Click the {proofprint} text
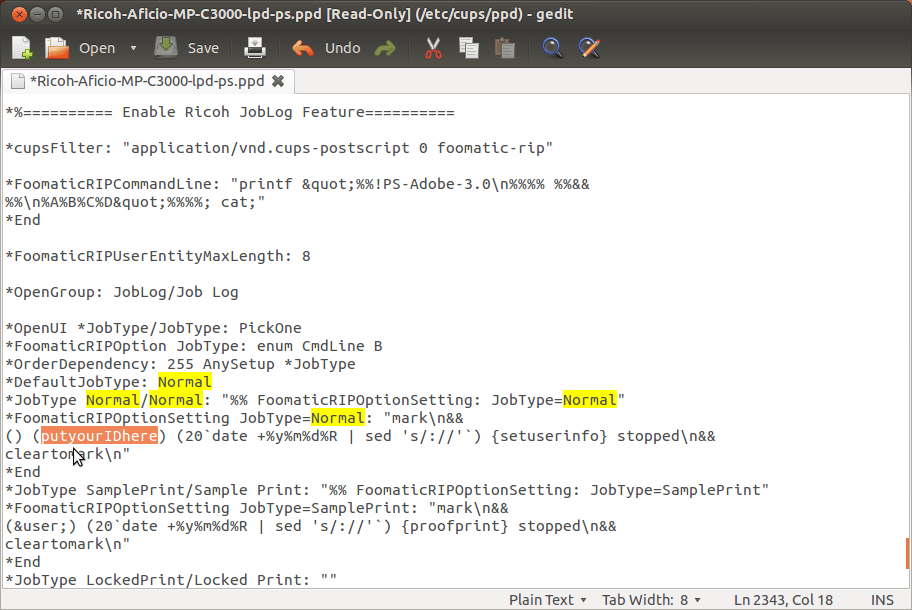The height and width of the screenshot is (610, 912). [455, 526]
